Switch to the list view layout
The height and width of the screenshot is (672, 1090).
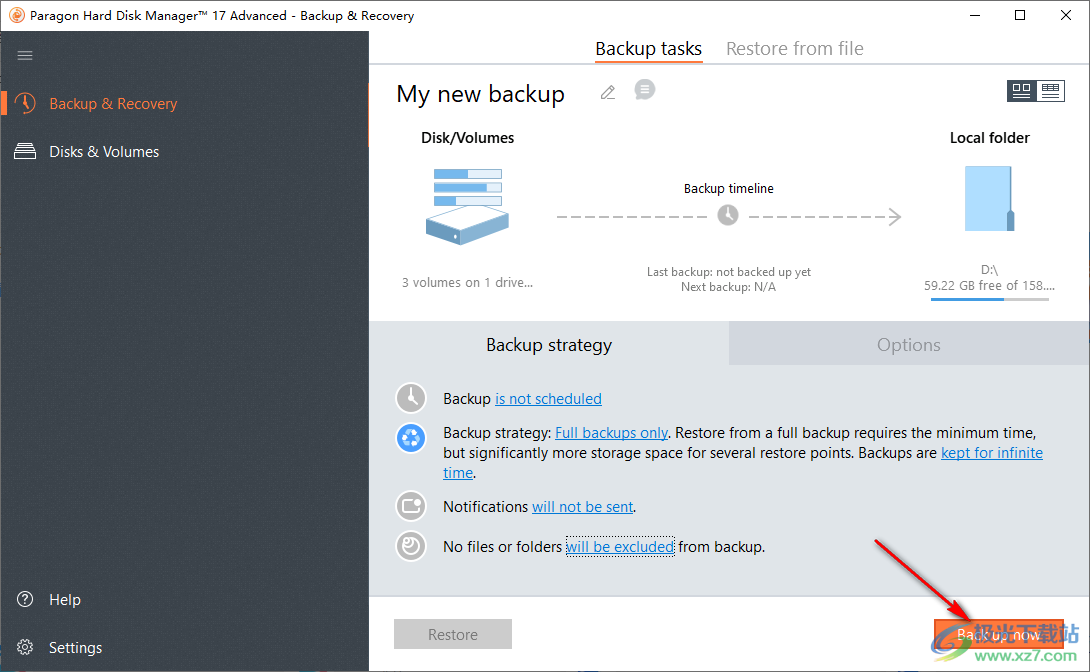coord(1050,91)
